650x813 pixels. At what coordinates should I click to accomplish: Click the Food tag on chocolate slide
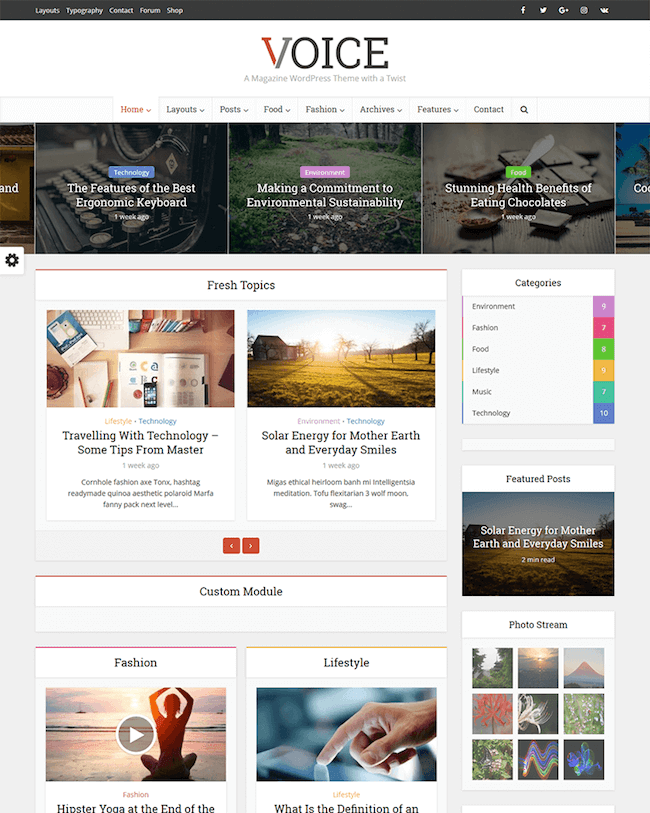[518, 172]
